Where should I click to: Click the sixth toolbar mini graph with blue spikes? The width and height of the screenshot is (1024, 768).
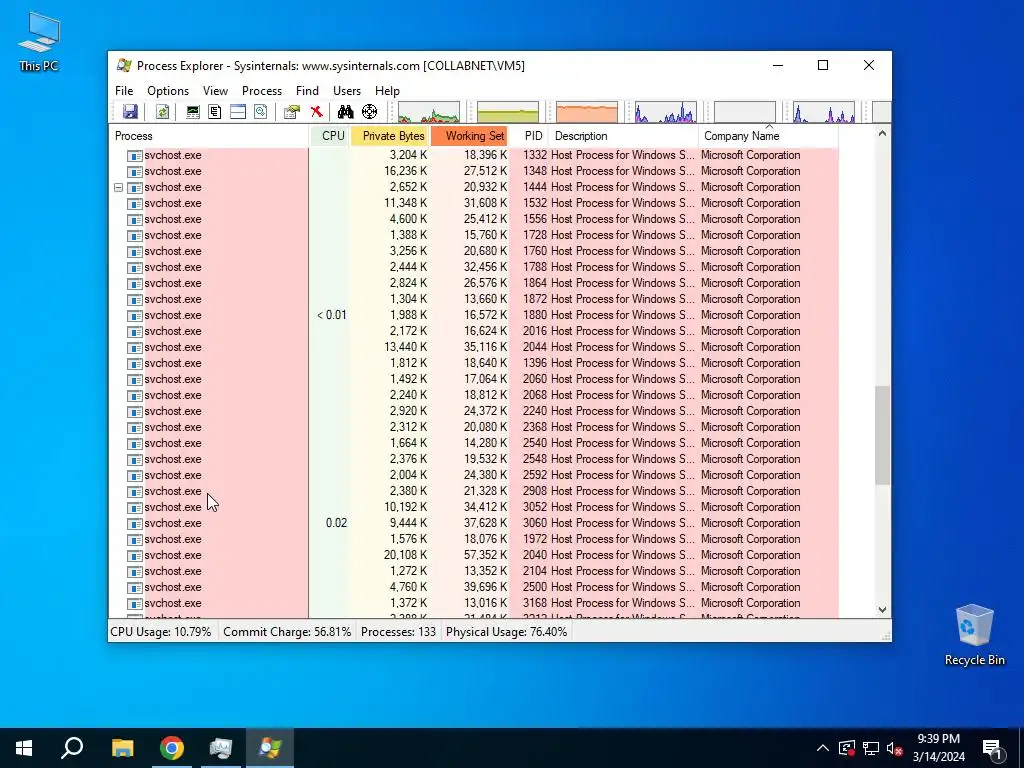point(824,112)
